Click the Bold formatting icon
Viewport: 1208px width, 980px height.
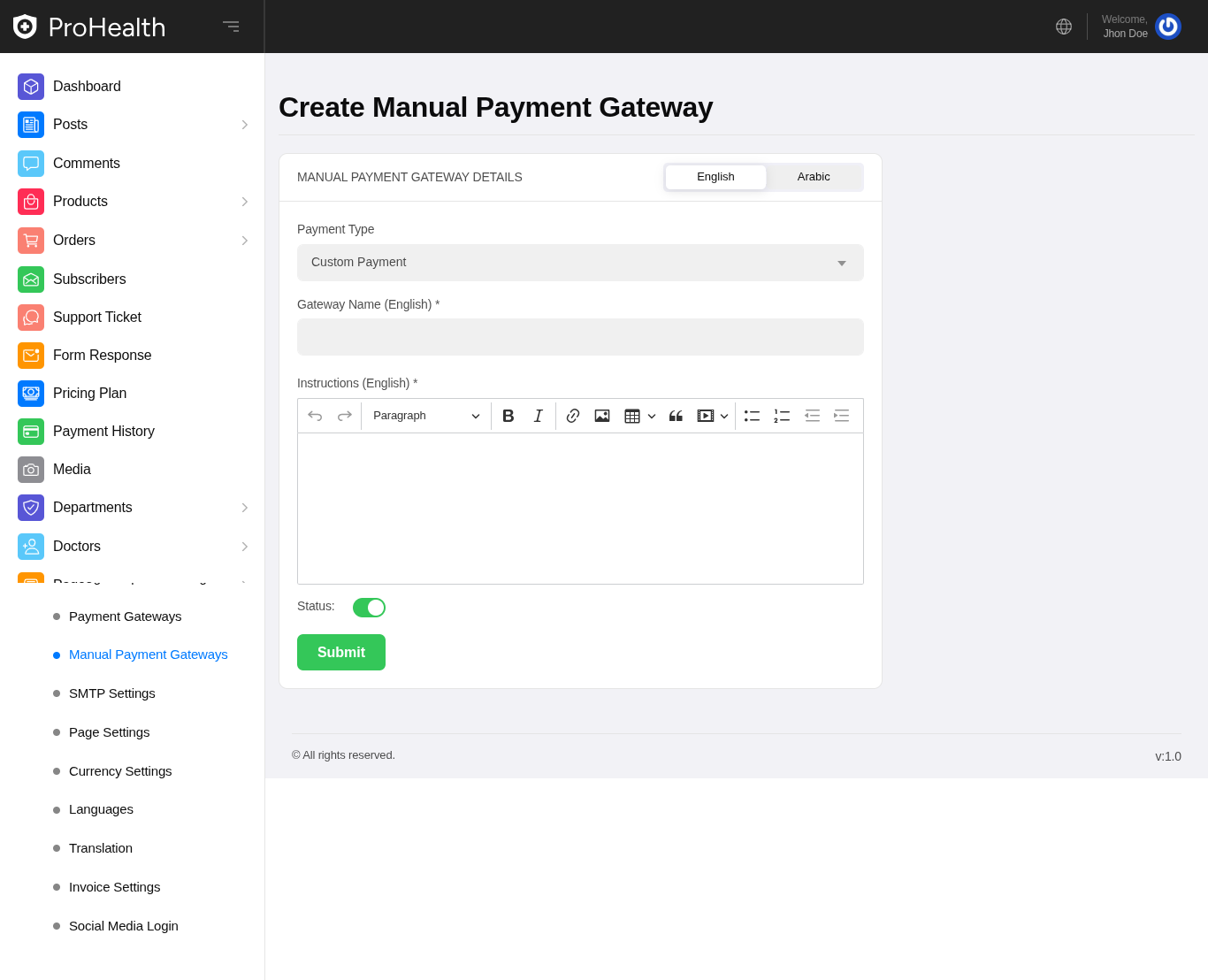pos(508,416)
